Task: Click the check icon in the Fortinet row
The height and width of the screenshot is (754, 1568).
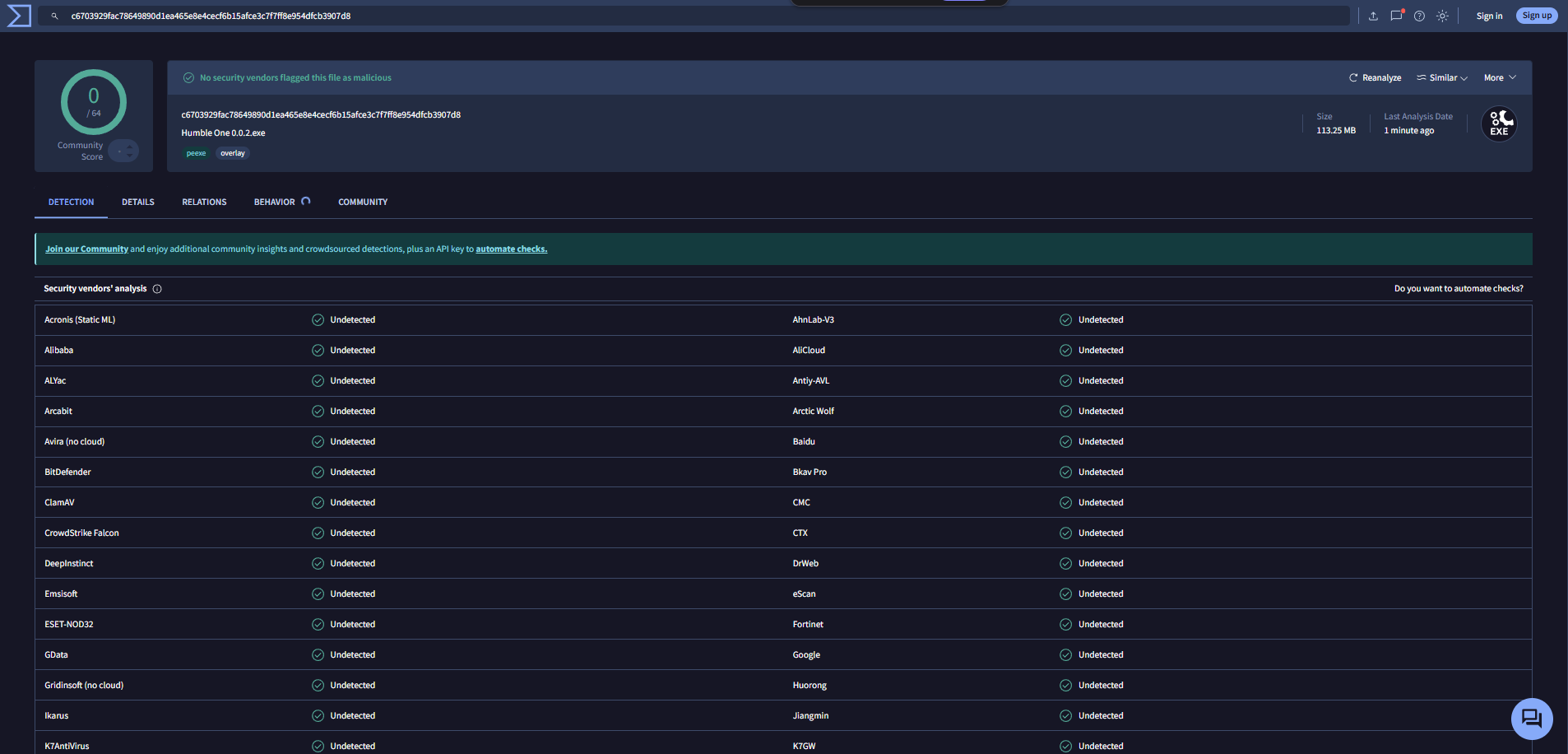Action: [x=1065, y=625]
